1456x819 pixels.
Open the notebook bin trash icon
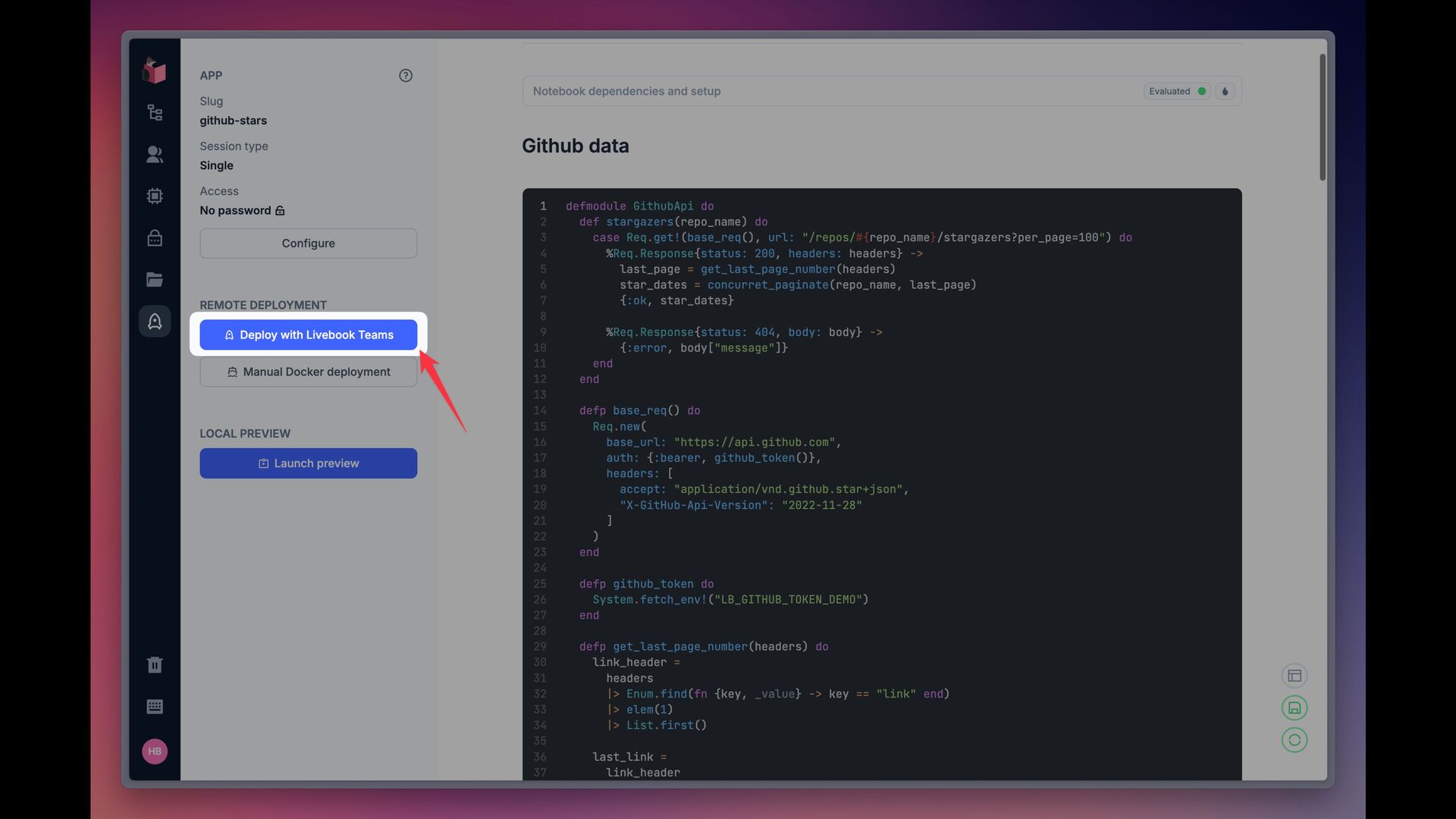click(x=155, y=665)
